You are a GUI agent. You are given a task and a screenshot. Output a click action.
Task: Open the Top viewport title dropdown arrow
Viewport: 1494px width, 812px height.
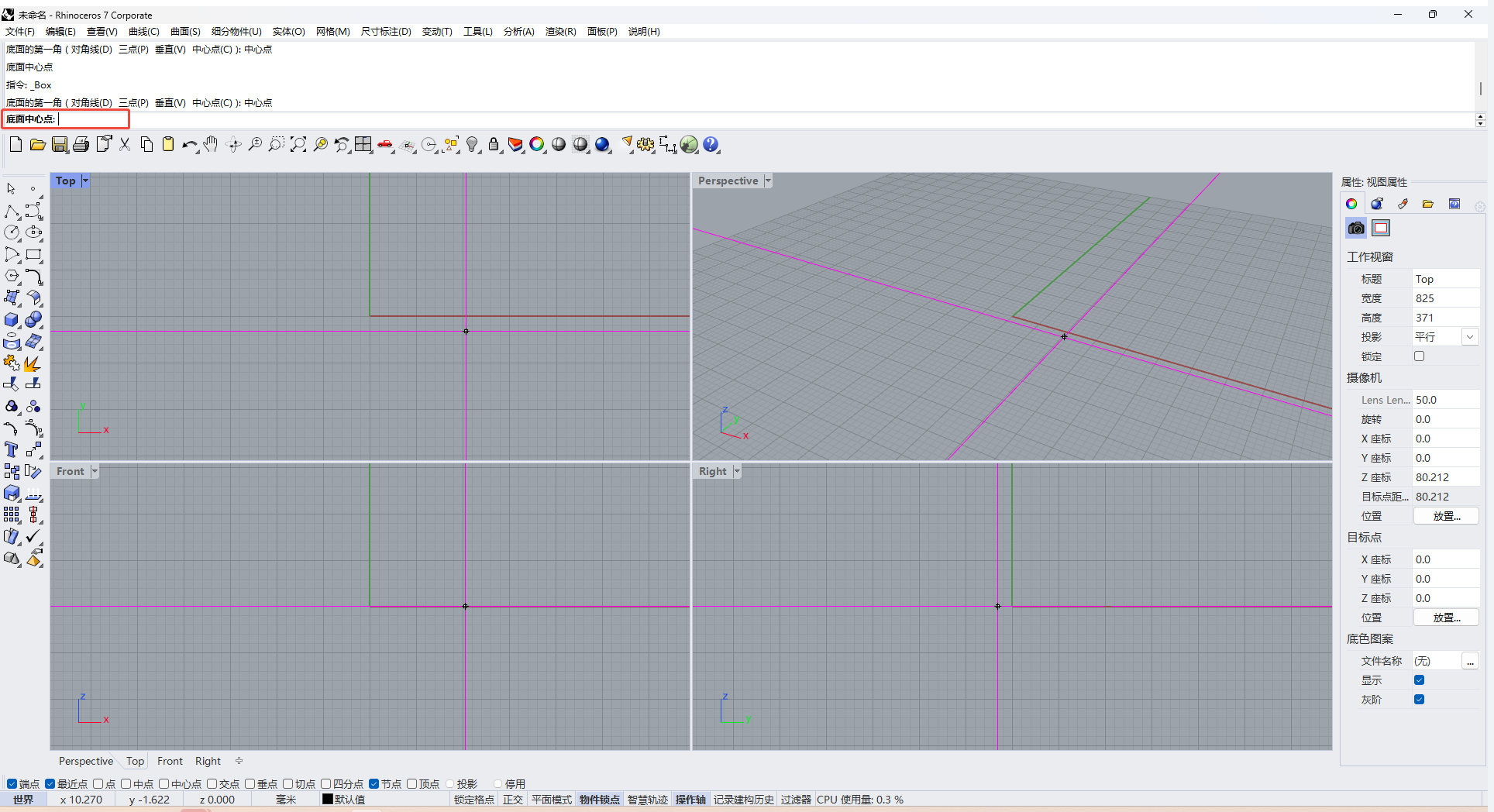click(85, 181)
